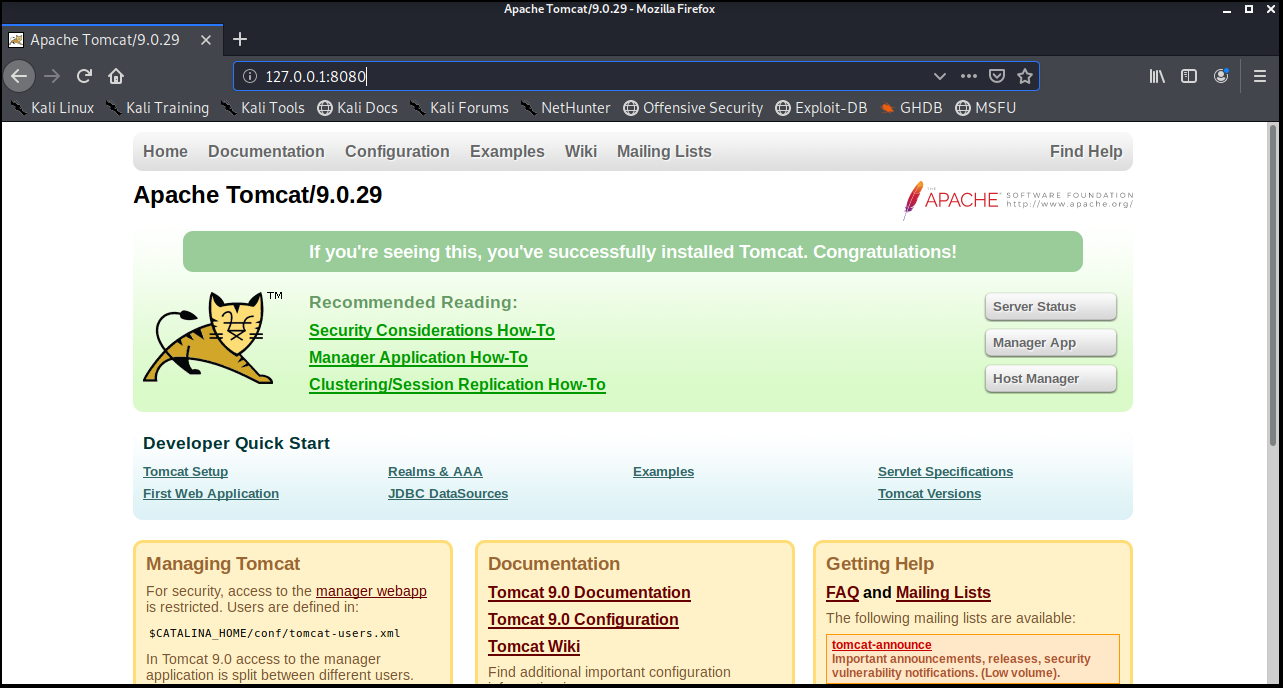Viewport: 1283px width, 688px height.
Task: Open the GHDB bookmark
Action: 911,108
